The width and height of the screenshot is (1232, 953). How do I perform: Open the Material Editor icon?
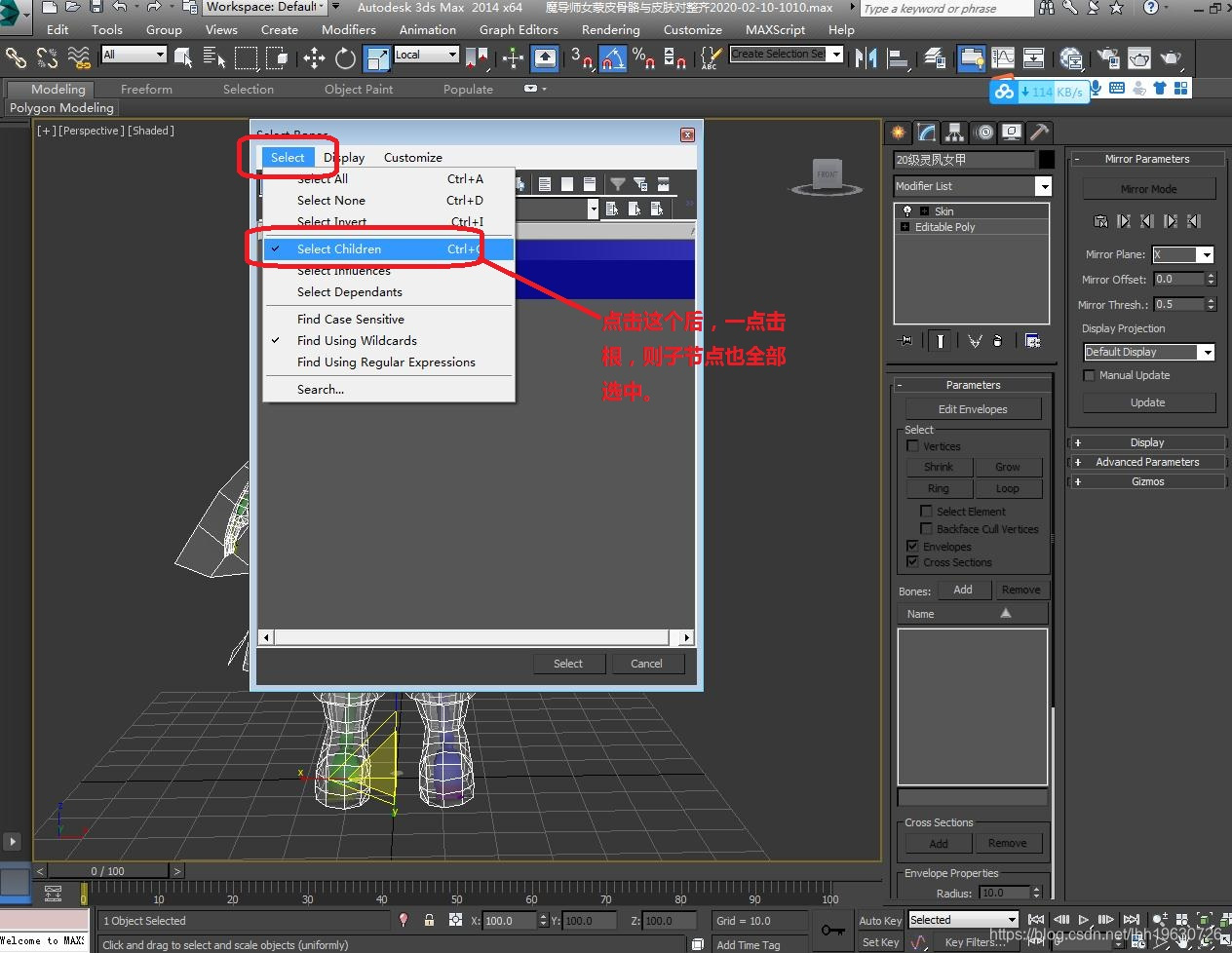pyautogui.click(x=1071, y=58)
